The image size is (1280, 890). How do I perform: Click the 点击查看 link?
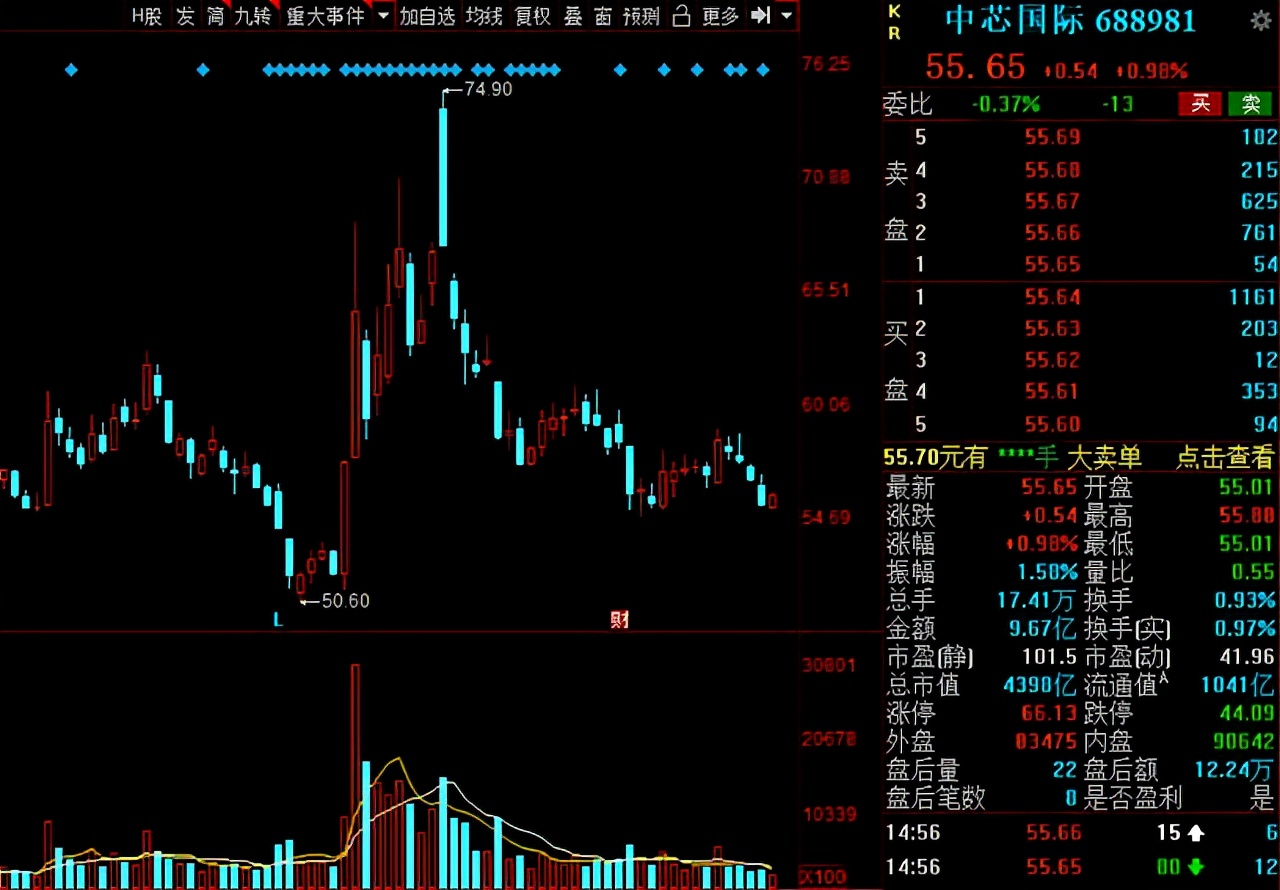(x=1225, y=457)
